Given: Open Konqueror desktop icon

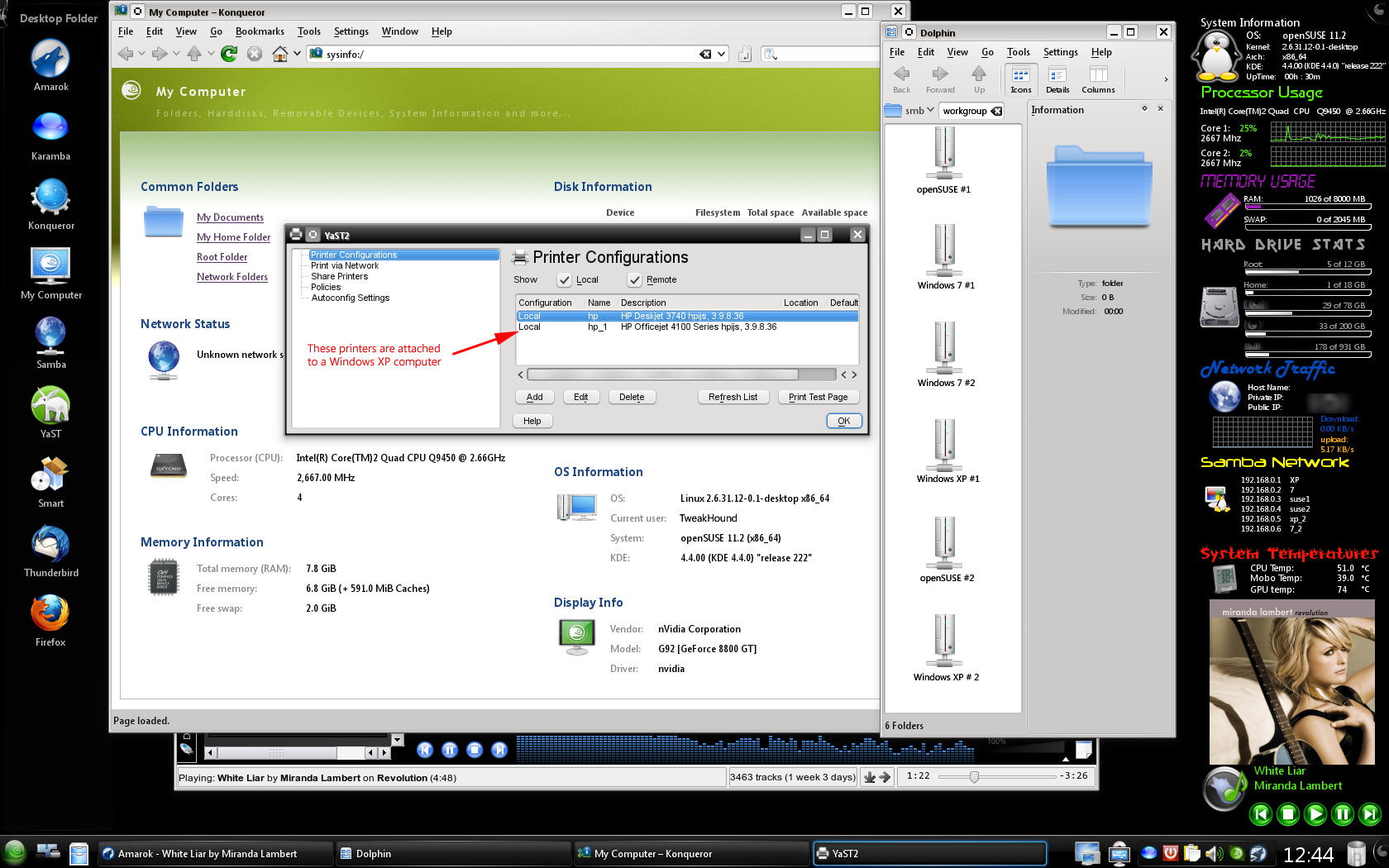Looking at the screenshot, I should (50, 203).
